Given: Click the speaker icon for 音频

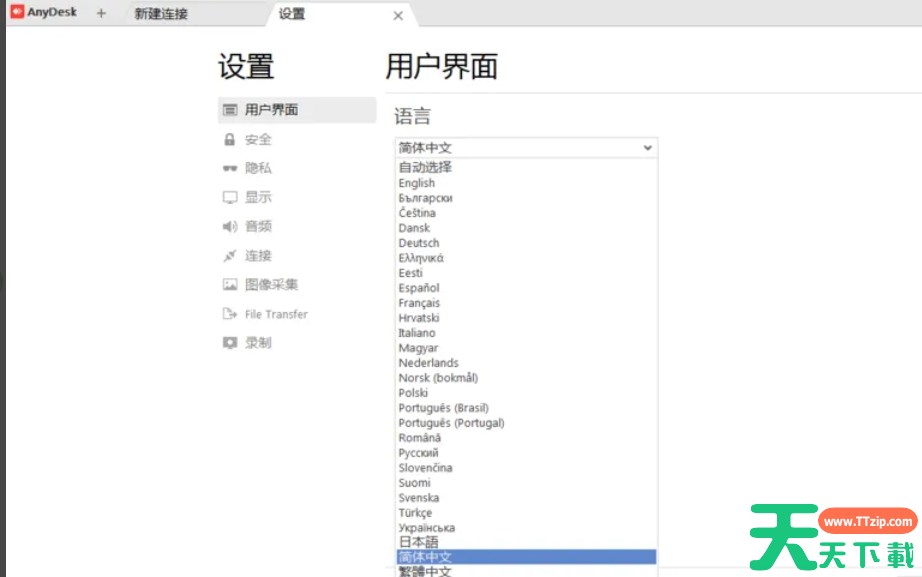Looking at the screenshot, I should tap(230, 226).
